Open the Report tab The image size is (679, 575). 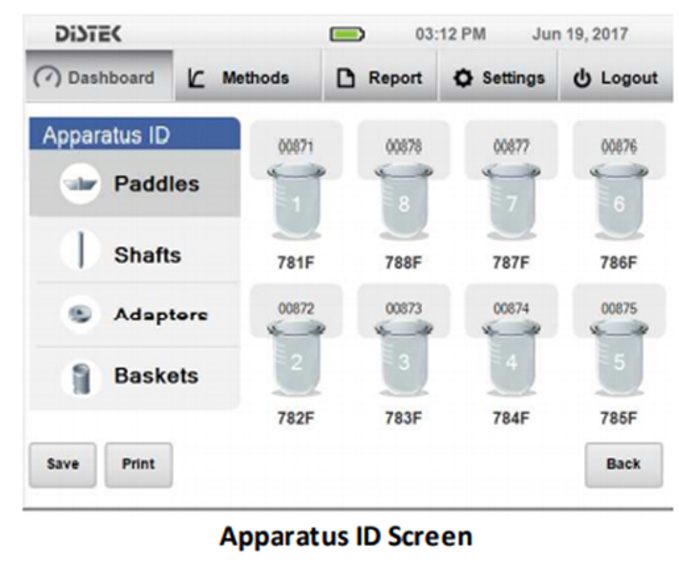click(381, 78)
